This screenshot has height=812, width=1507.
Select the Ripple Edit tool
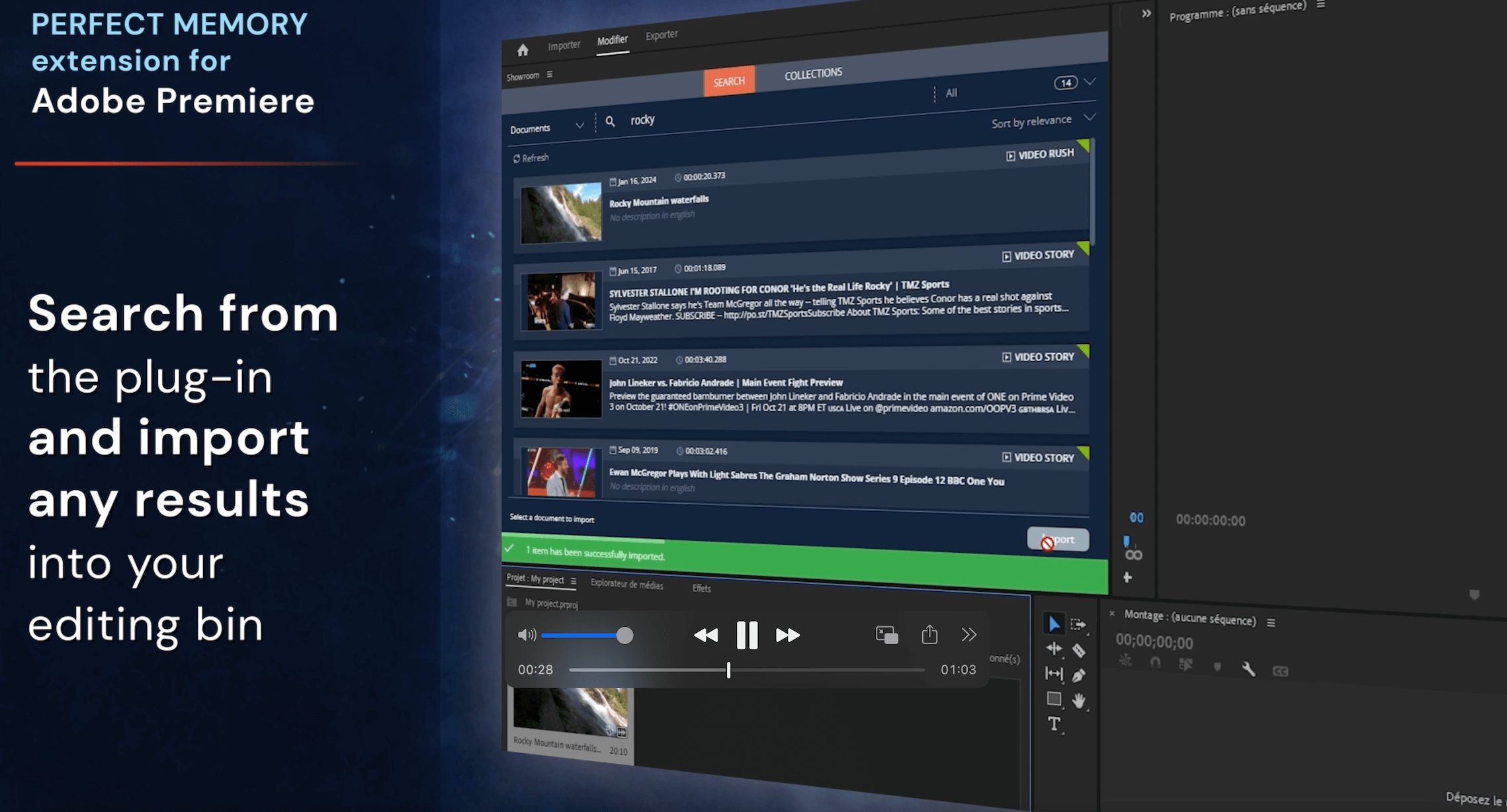(1054, 649)
